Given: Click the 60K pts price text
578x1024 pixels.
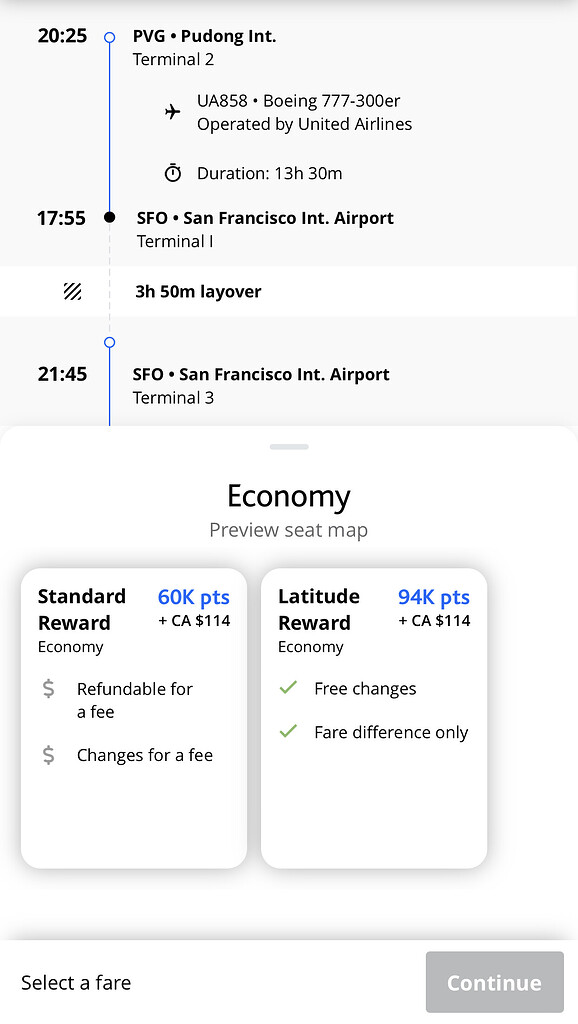Looking at the screenshot, I should (x=193, y=596).
